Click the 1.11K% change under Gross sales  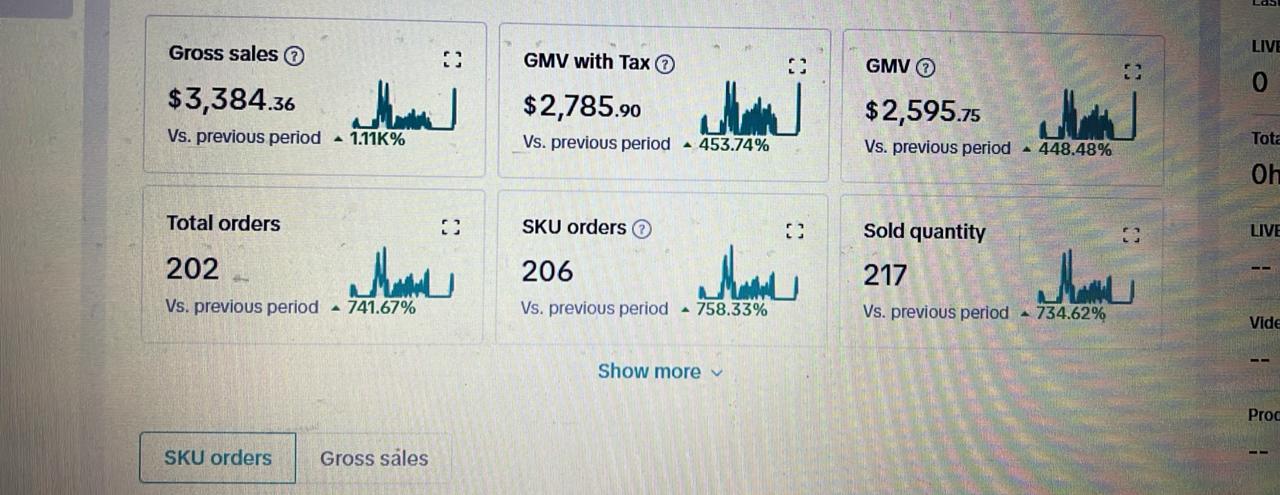point(377,139)
